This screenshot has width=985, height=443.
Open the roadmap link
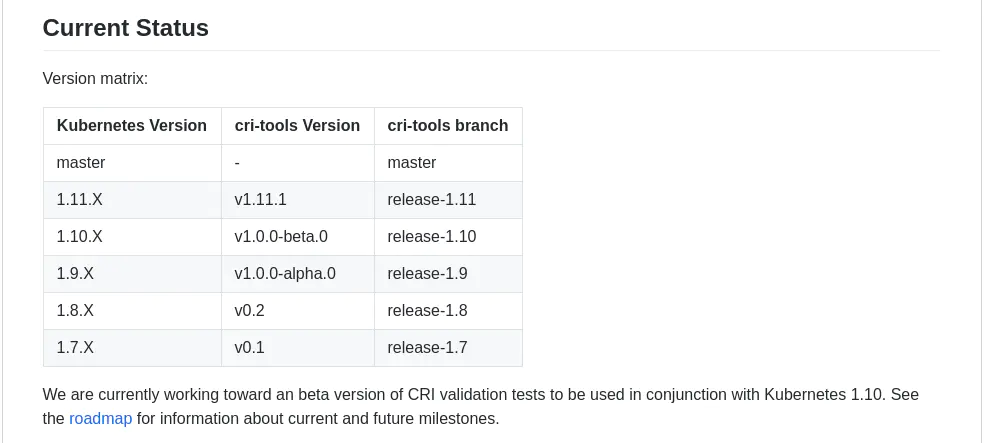[100, 419]
